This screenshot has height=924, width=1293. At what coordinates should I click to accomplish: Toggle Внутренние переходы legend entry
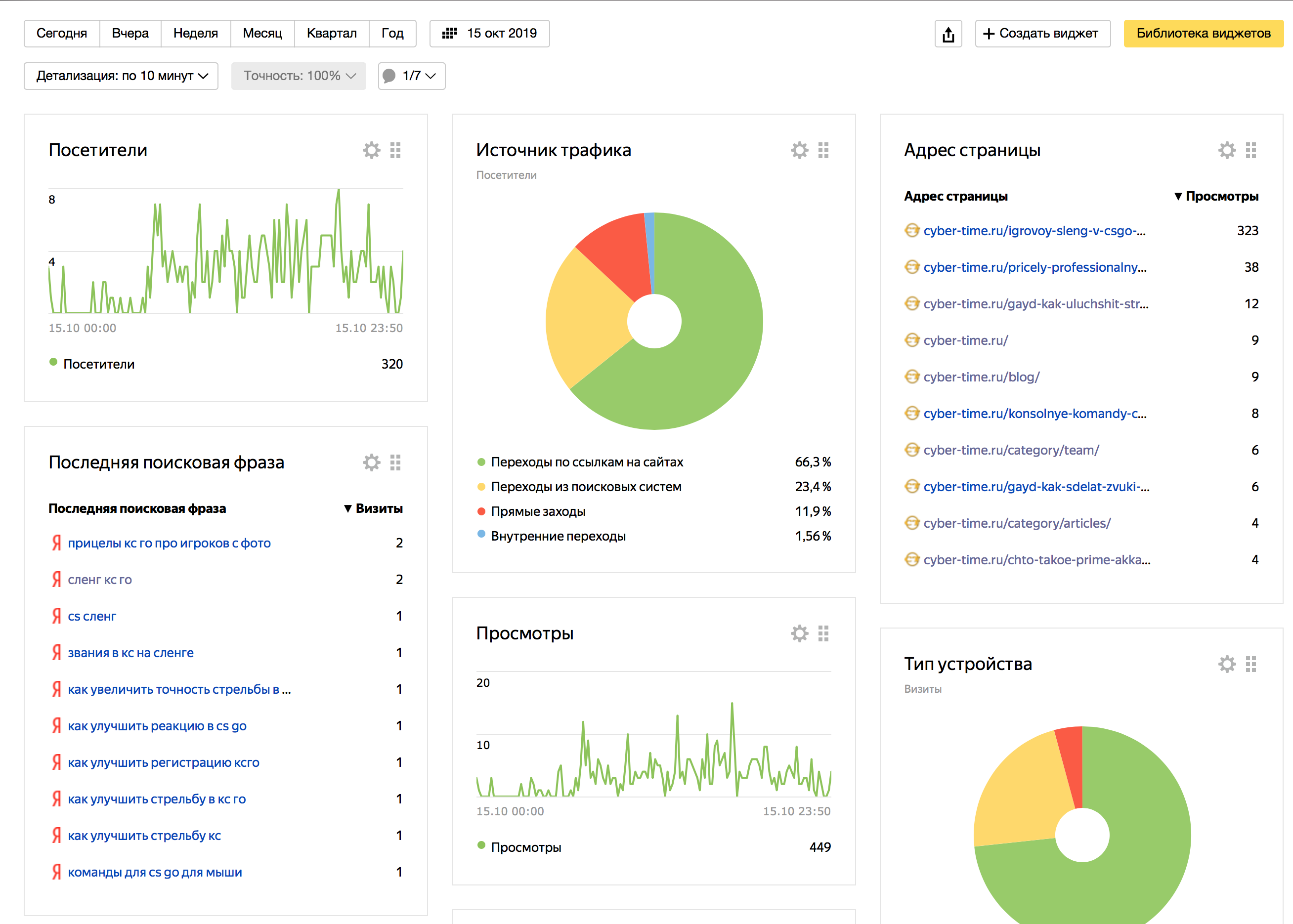pyautogui.click(x=558, y=536)
